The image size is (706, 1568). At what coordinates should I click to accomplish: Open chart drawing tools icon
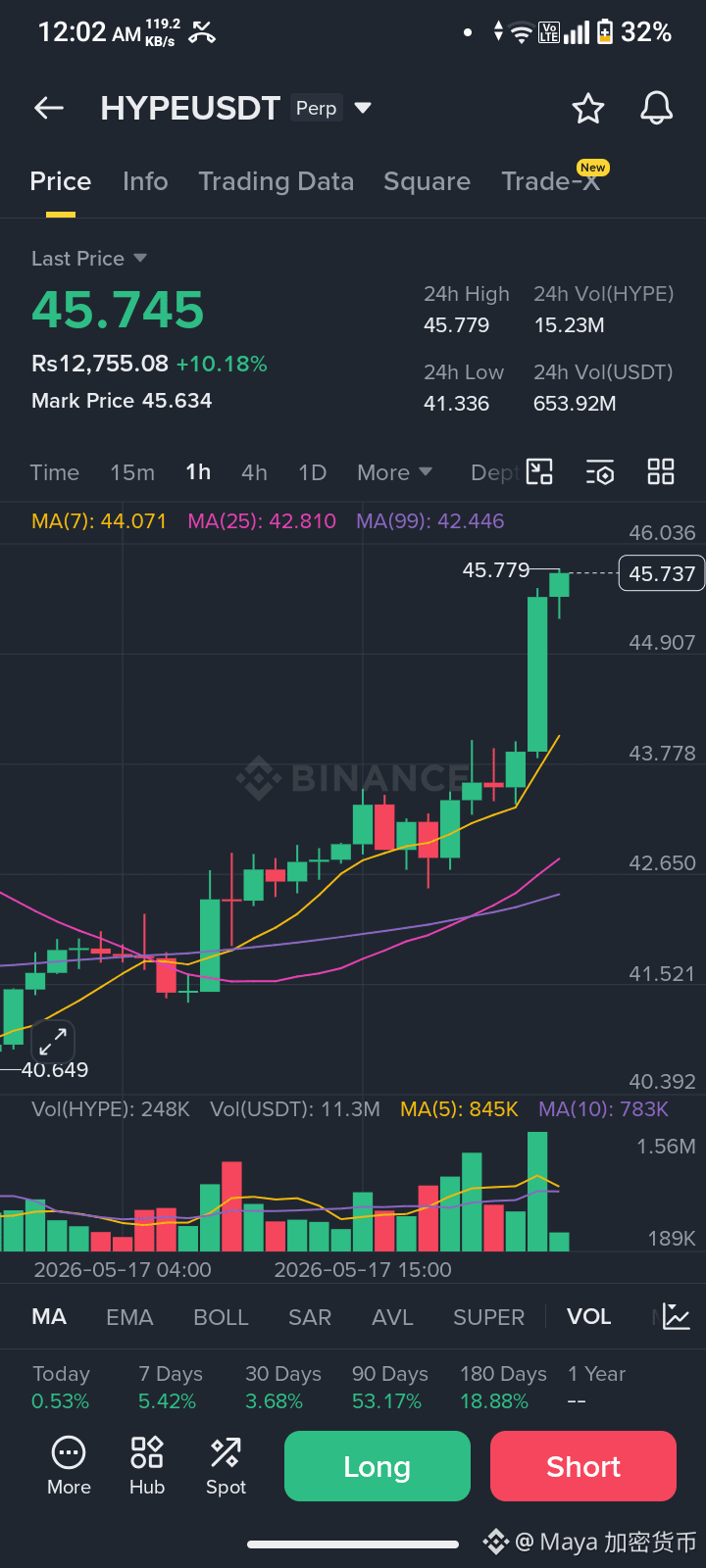point(540,471)
